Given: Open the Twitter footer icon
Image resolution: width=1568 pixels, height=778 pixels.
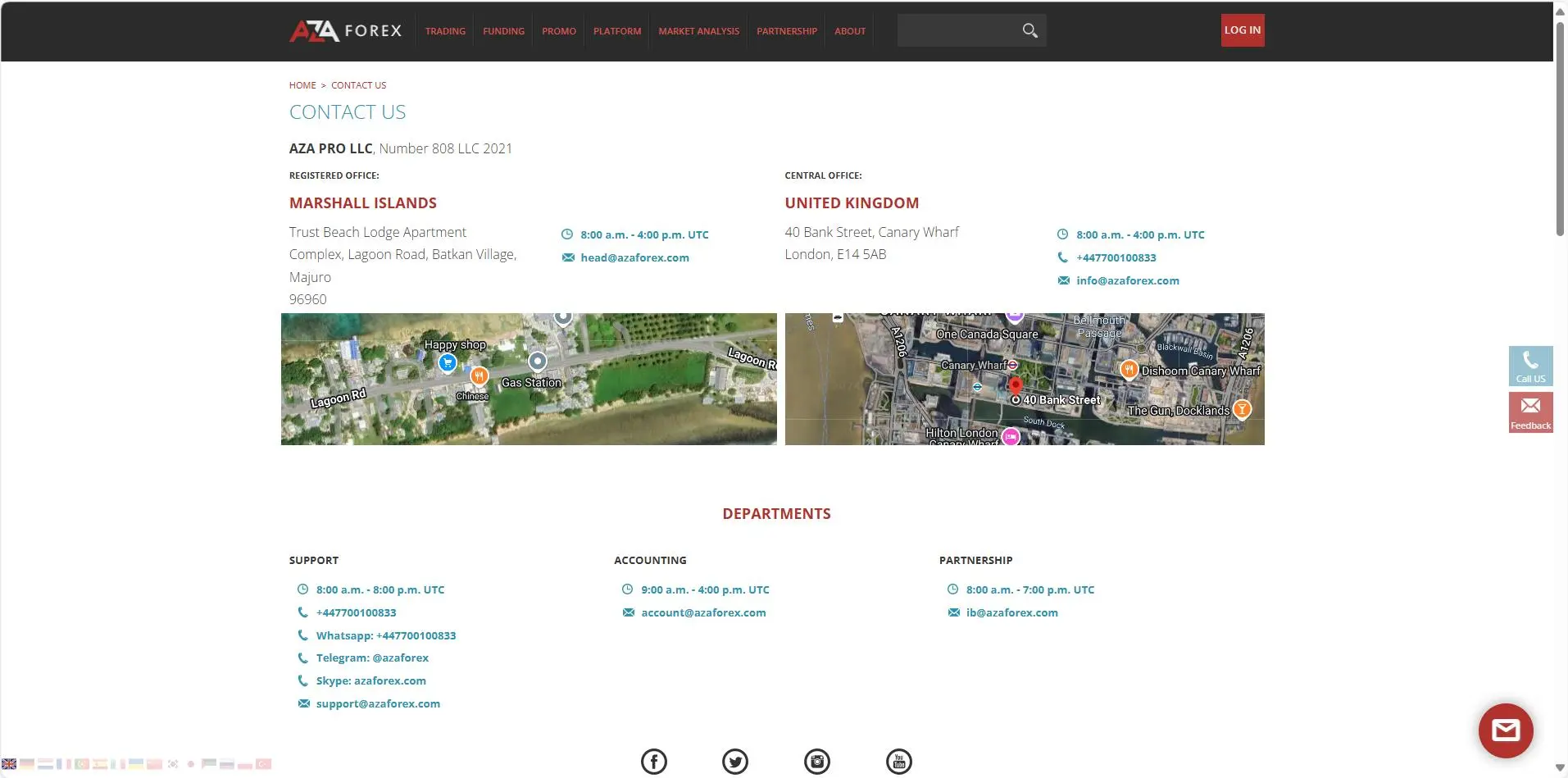Looking at the screenshot, I should tap(735, 762).
